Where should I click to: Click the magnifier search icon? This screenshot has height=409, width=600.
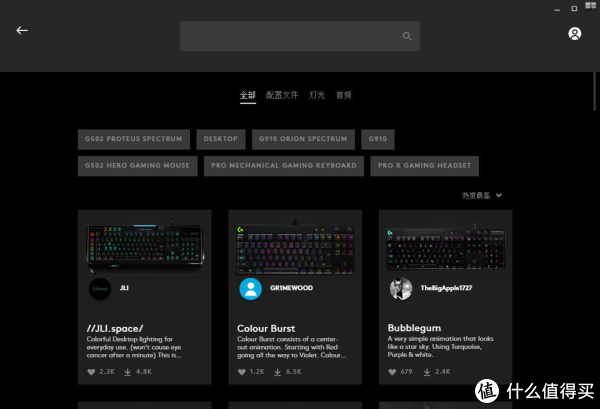coord(407,36)
